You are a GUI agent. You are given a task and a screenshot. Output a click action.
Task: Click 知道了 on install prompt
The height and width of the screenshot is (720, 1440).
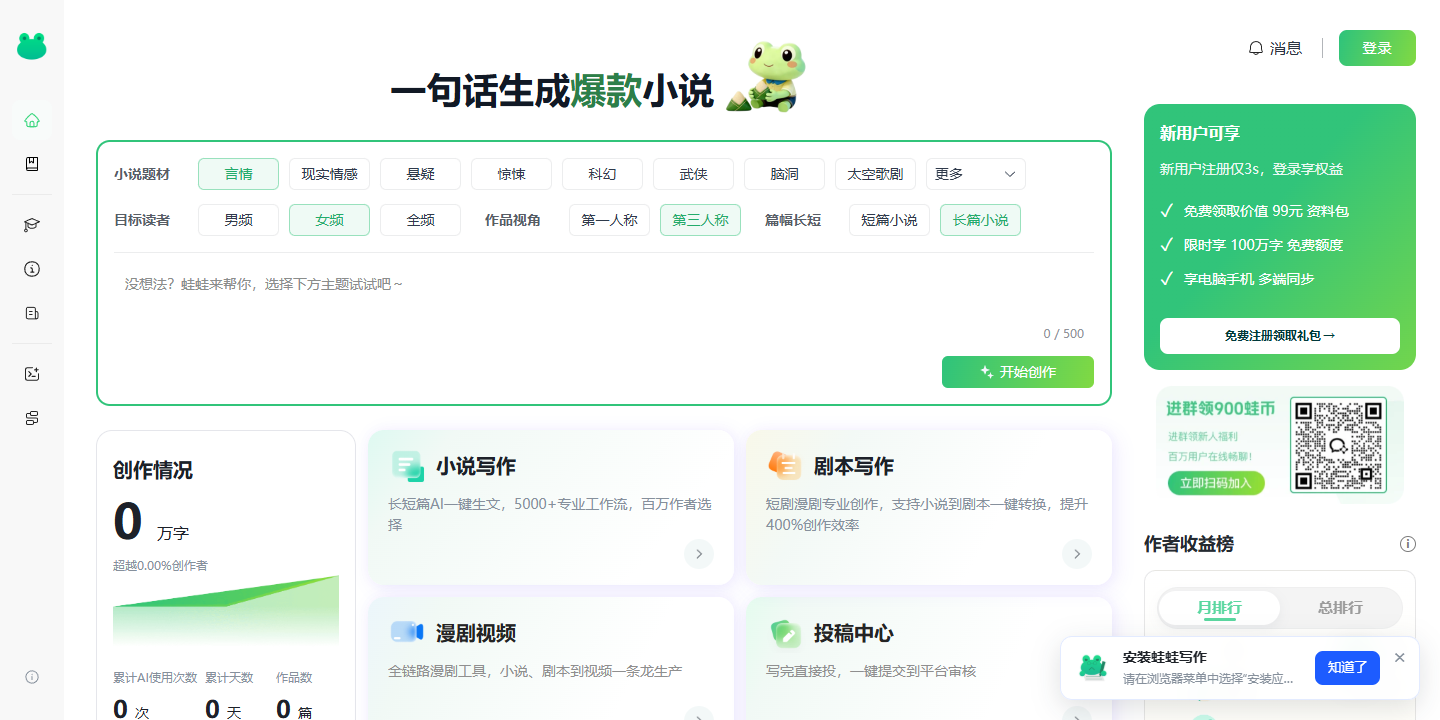click(x=1347, y=668)
